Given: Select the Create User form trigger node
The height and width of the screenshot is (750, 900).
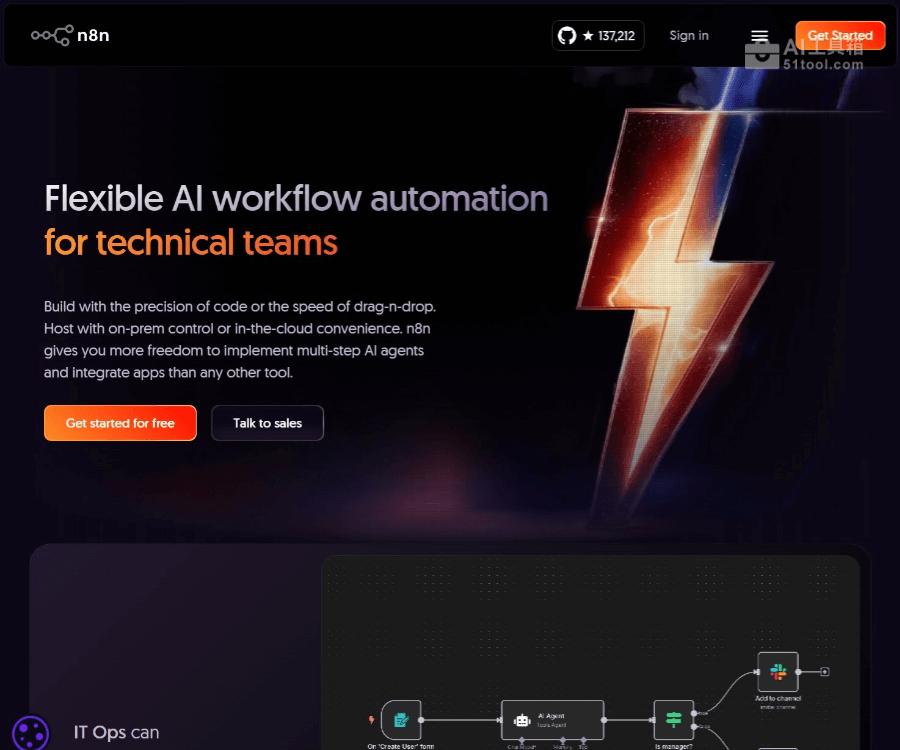Looking at the screenshot, I should click(x=401, y=719).
